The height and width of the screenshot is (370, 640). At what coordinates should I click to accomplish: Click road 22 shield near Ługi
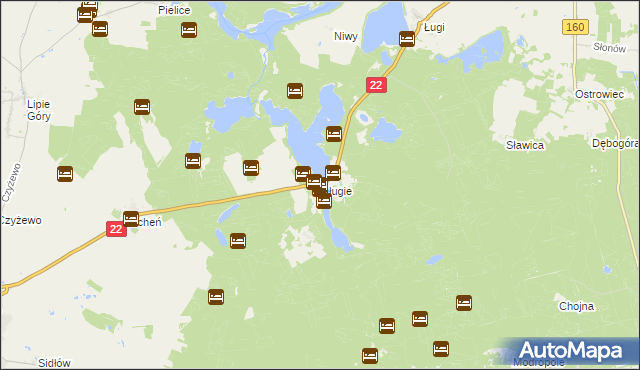pos(376,85)
